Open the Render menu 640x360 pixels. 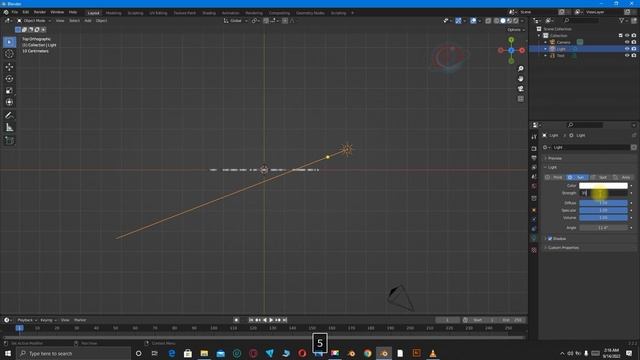[x=40, y=12]
